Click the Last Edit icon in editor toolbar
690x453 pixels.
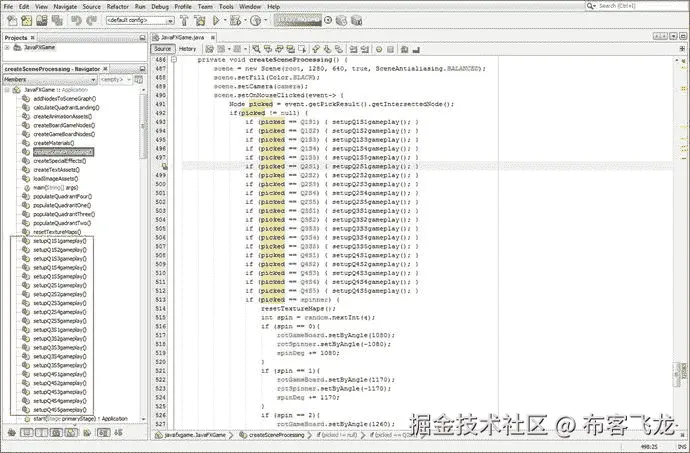209,49
